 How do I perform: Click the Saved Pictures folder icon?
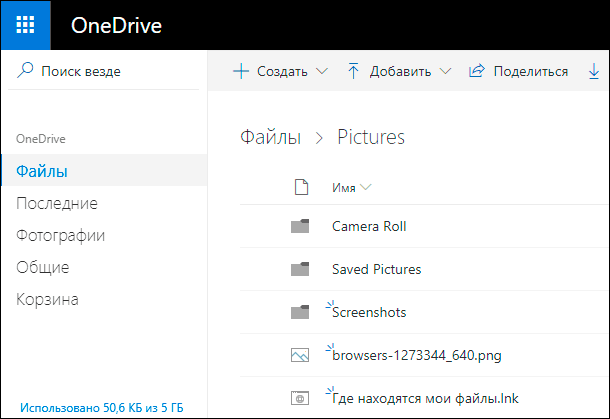click(x=300, y=269)
